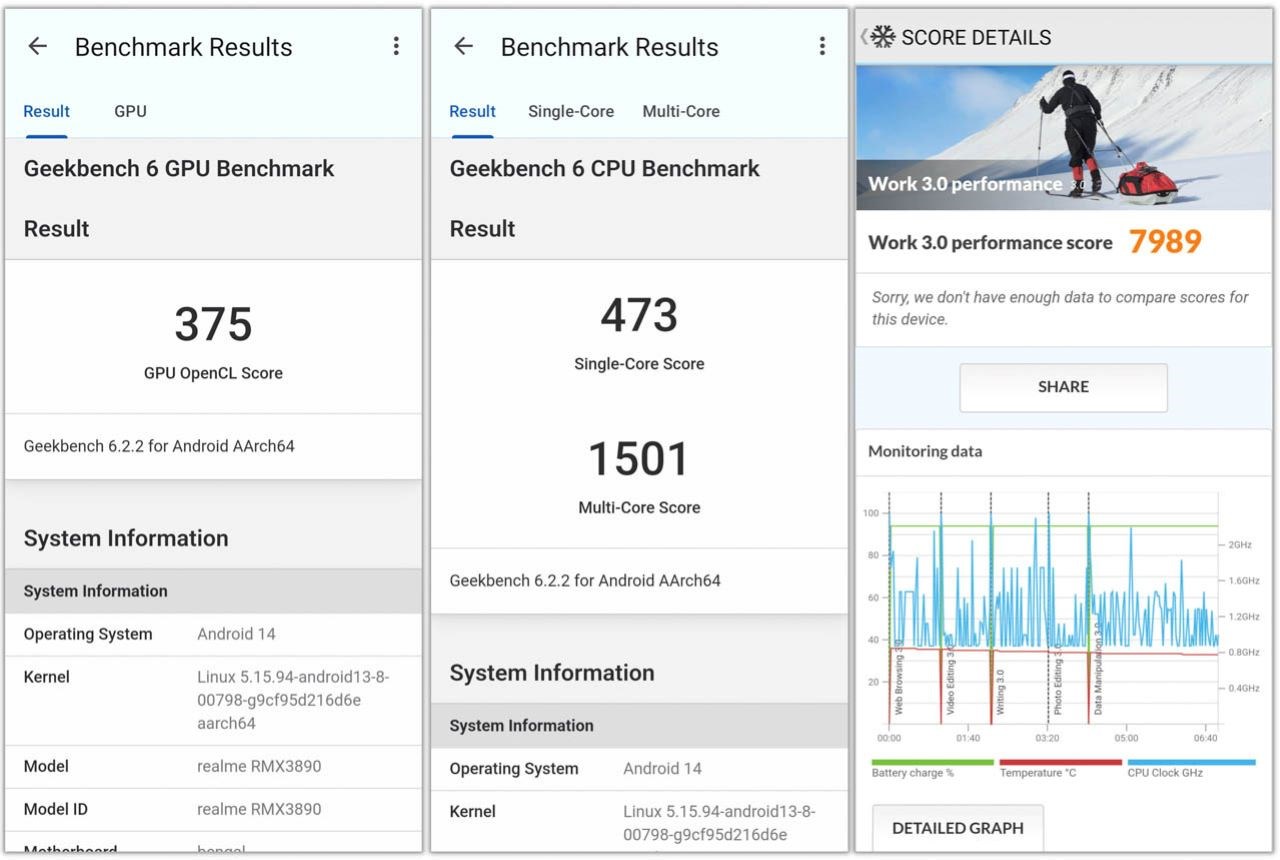This screenshot has height=860, width=1280.
Task: Tap the 'Geekbench 6 GPU Benchmark' heading
Action: (179, 168)
